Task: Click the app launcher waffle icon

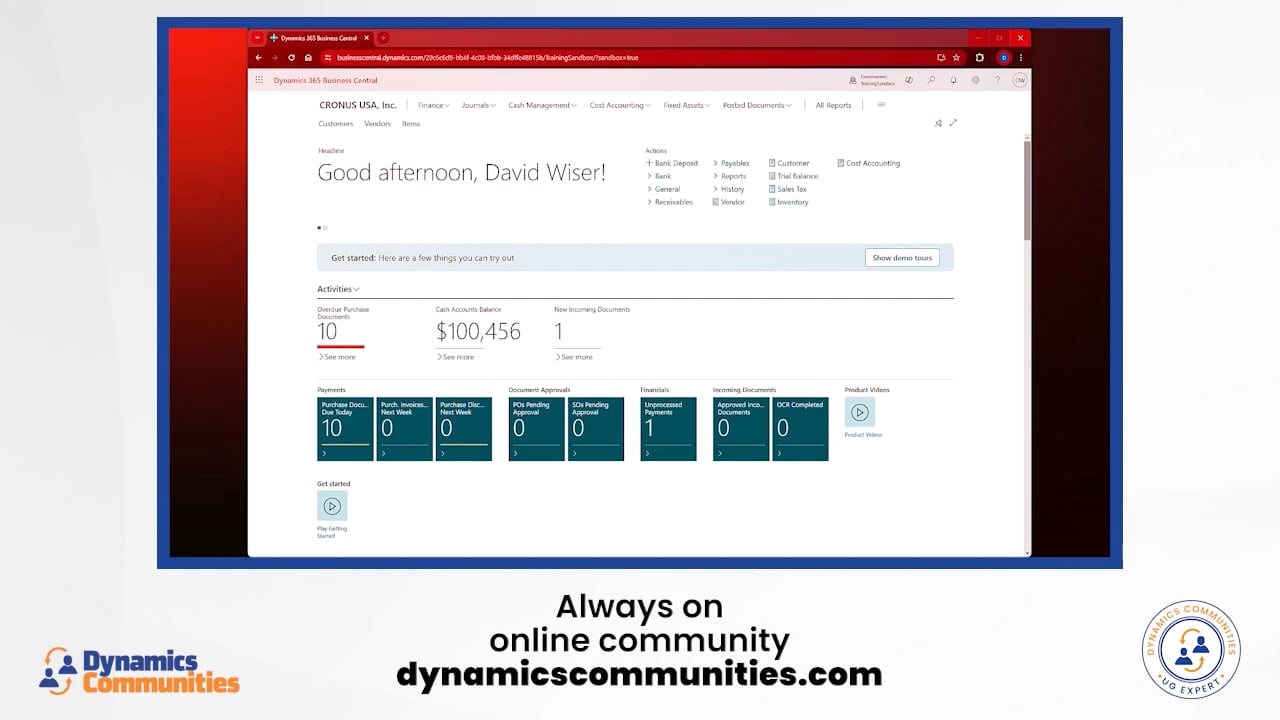Action: [x=259, y=80]
